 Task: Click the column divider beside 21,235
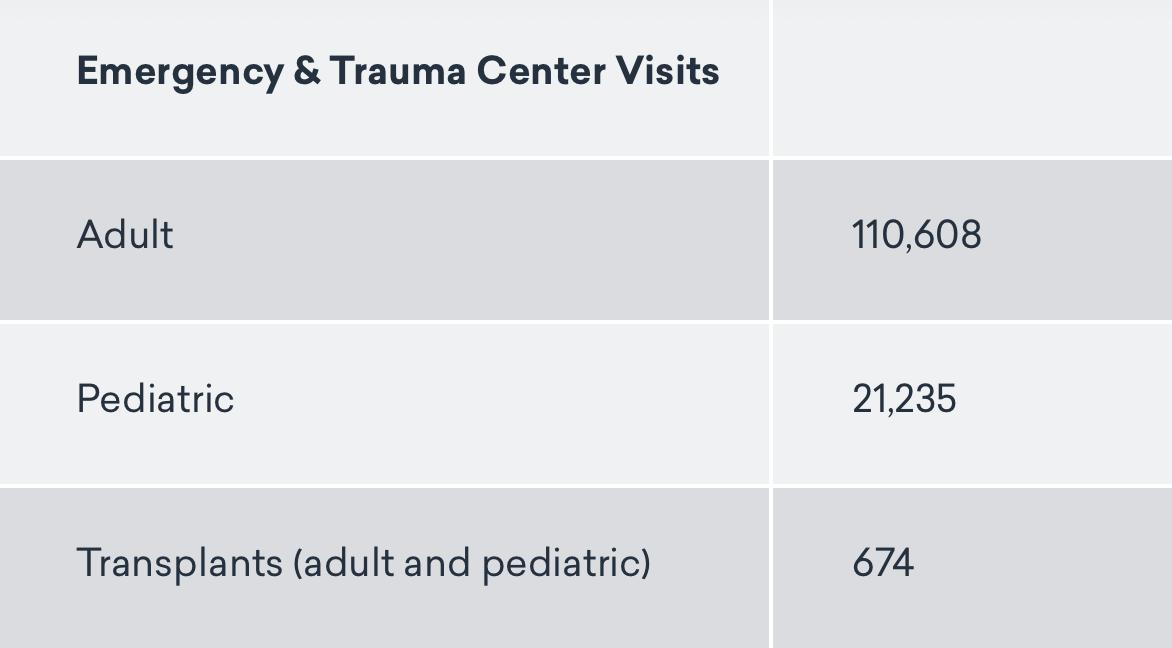pos(771,404)
